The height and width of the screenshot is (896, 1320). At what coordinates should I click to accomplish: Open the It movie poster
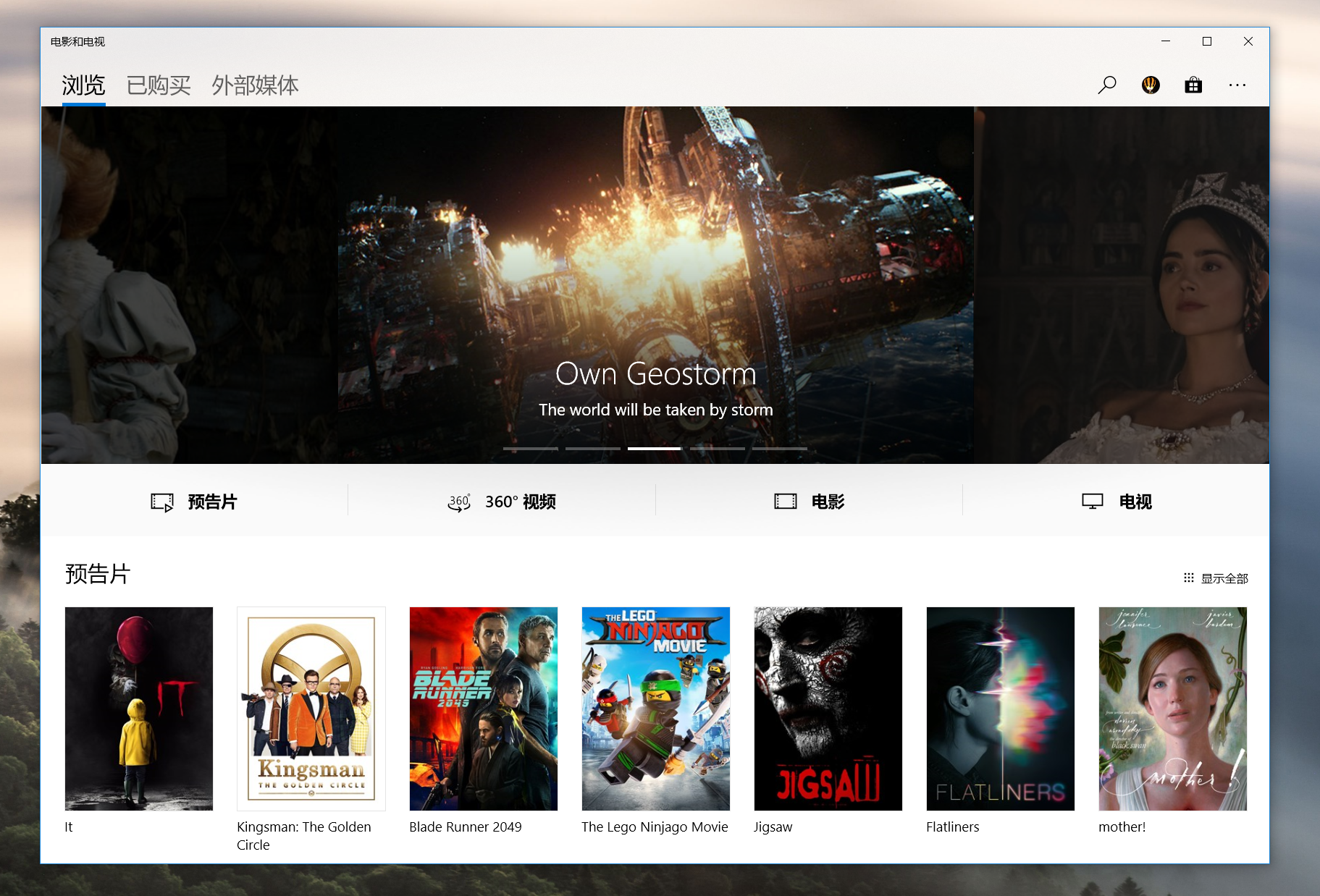(139, 709)
